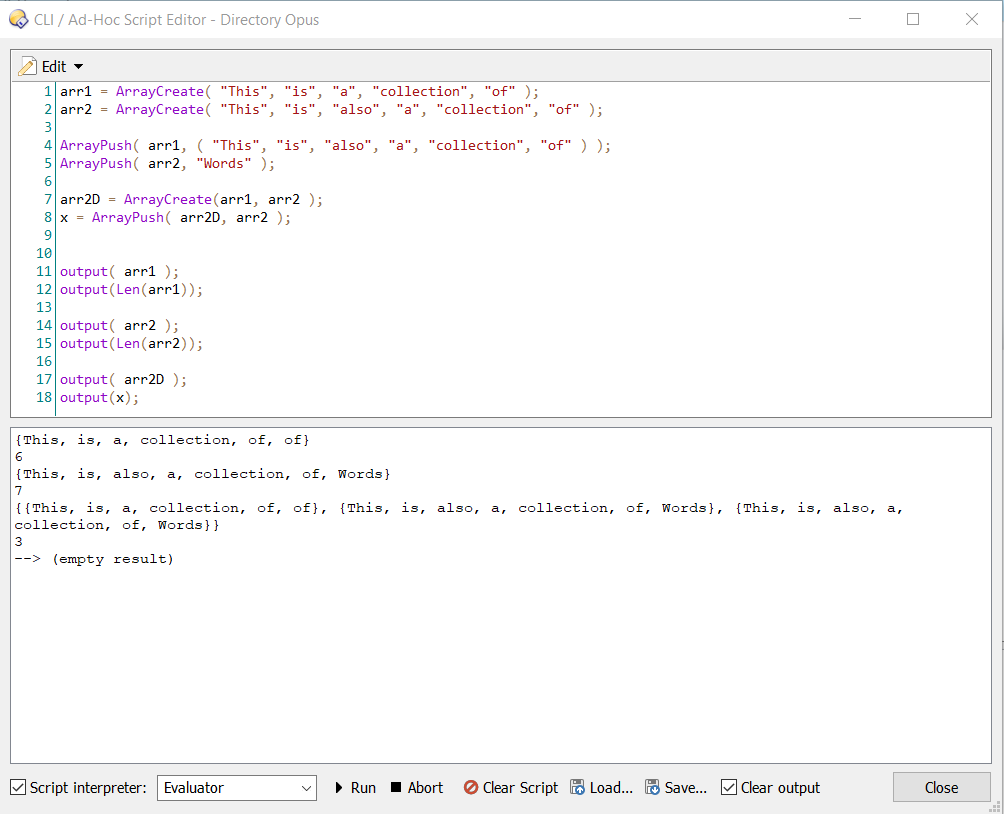The width and height of the screenshot is (1004, 814).
Task: Click the Edit pencil icon
Action: point(28,67)
